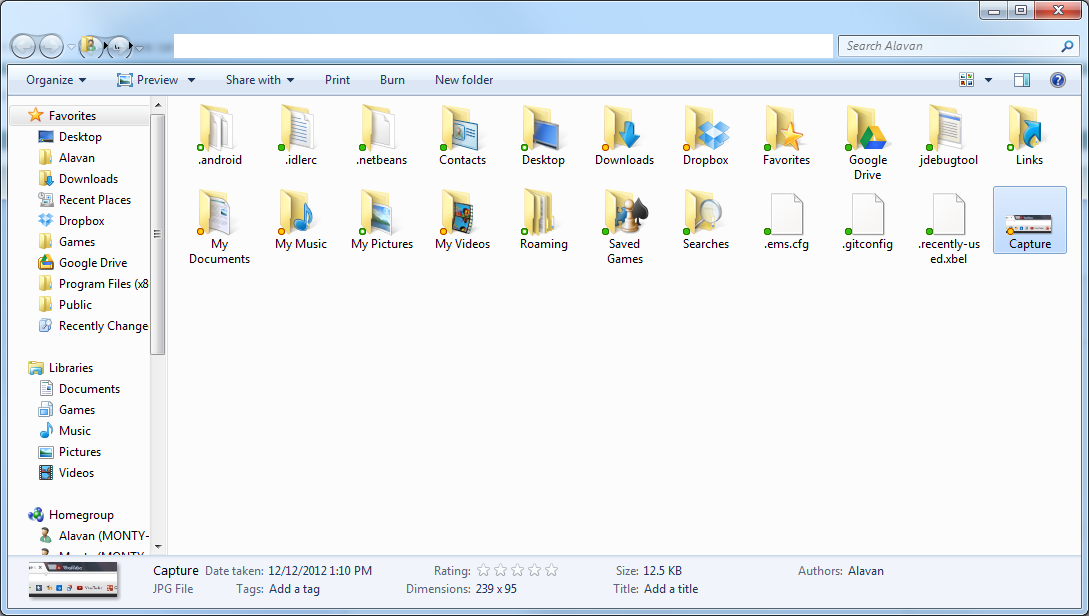Open the Desktop folder in file pane
The width and height of the screenshot is (1089, 616).
(543, 136)
